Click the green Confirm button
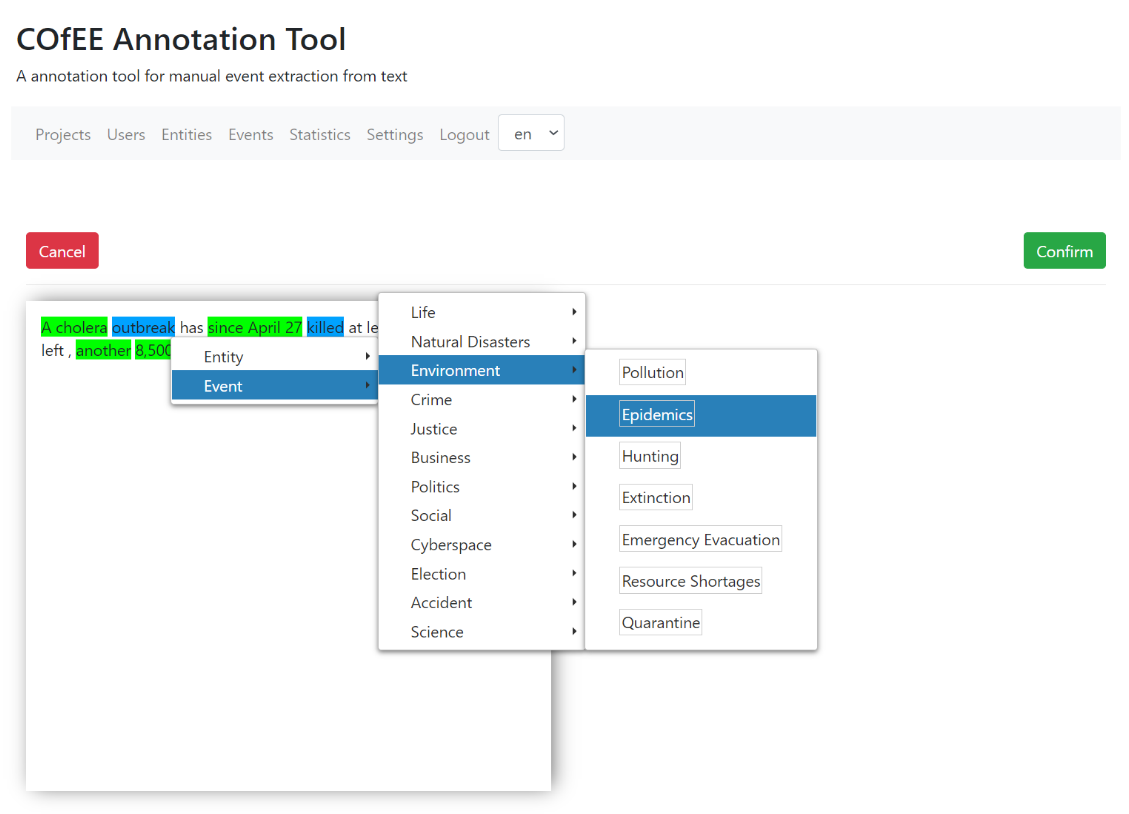This screenshot has height=814, width=1129. click(1064, 250)
